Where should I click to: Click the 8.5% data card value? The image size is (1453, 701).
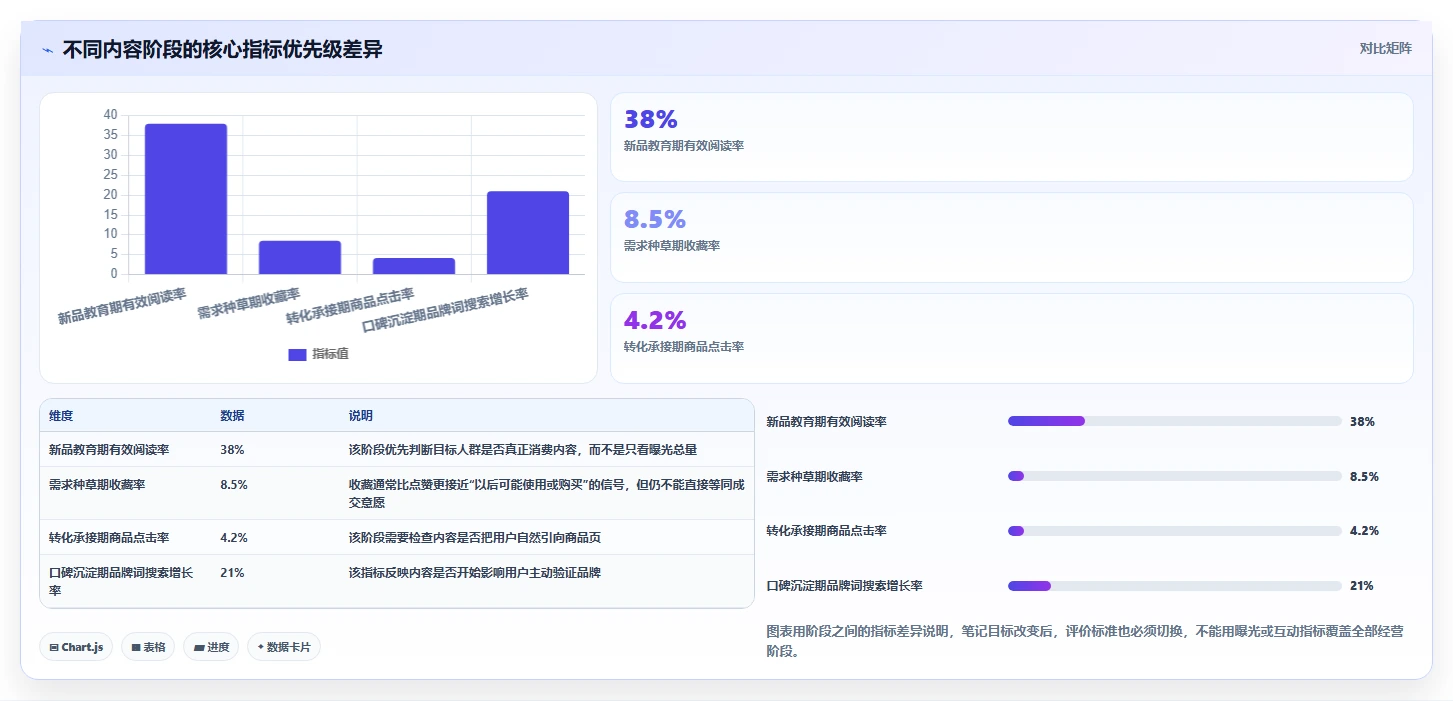point(655,219)
